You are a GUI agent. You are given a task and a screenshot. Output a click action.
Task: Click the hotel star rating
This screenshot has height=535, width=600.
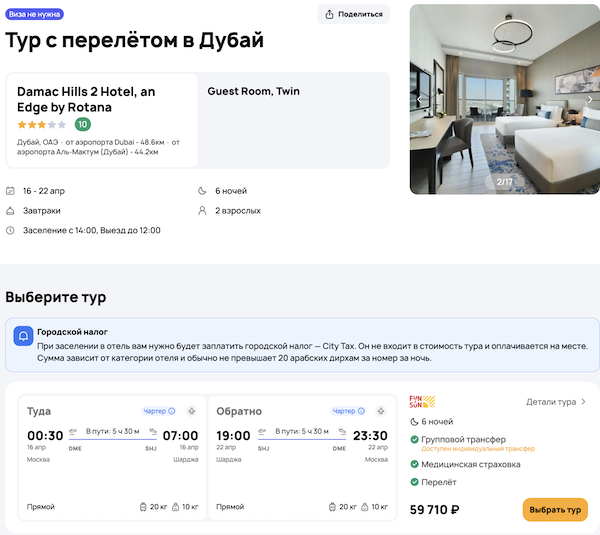click(x=42, y=125)
